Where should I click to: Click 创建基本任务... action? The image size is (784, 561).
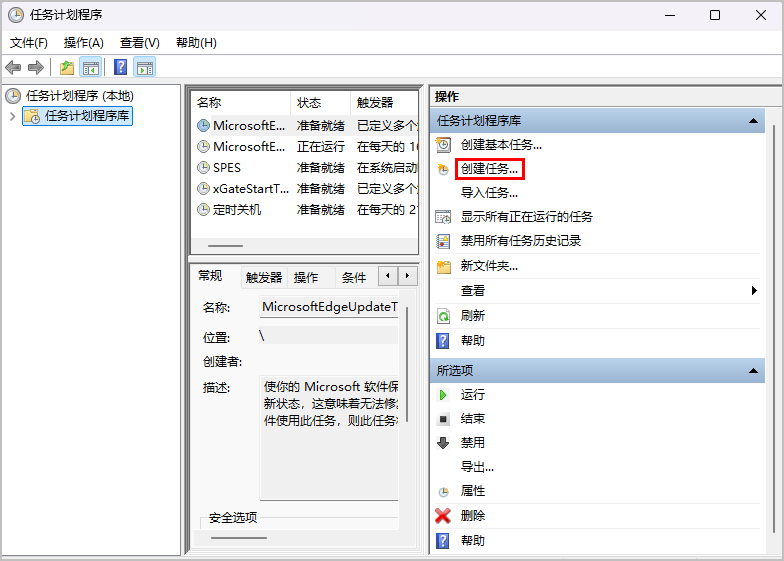[x=501, y=145]
